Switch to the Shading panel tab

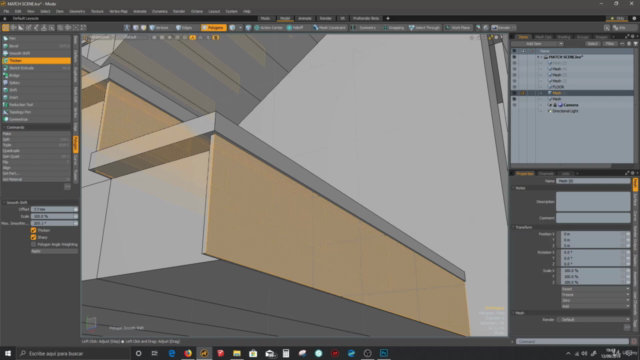563,37
